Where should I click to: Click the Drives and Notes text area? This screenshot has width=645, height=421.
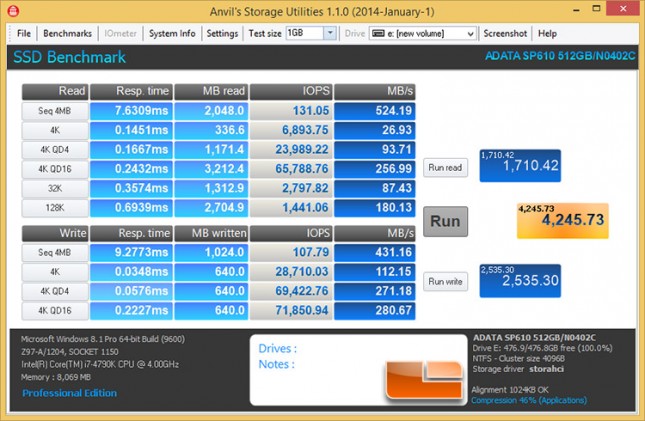pos(358,370)
